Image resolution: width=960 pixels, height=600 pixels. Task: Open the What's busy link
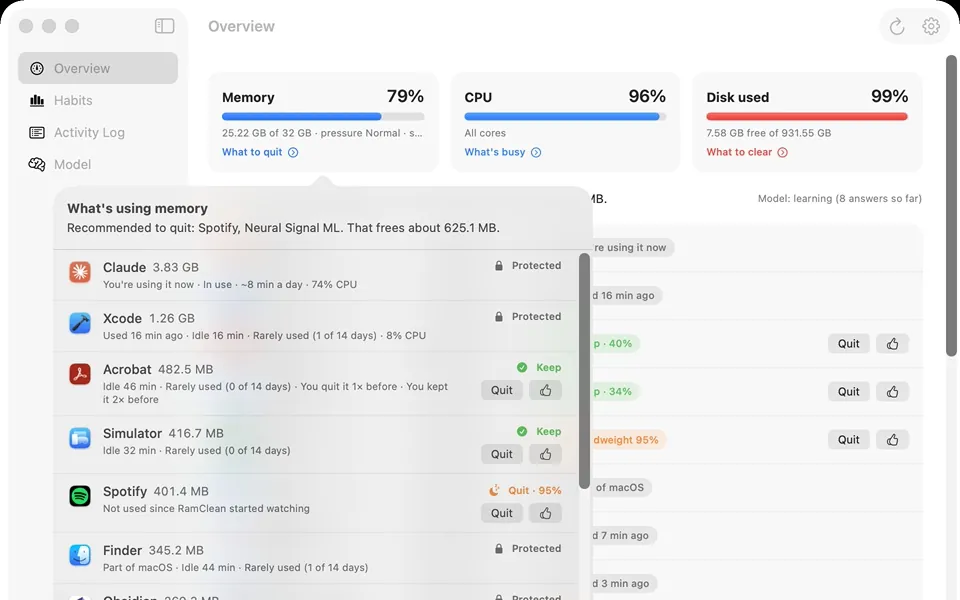[x=502, y=152]
